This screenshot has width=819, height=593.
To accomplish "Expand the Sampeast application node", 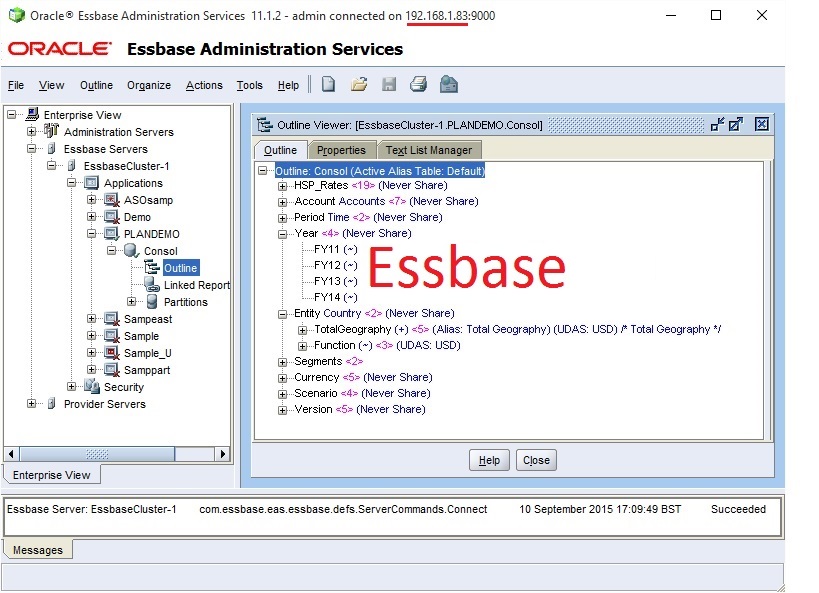I will click(92, 319).
